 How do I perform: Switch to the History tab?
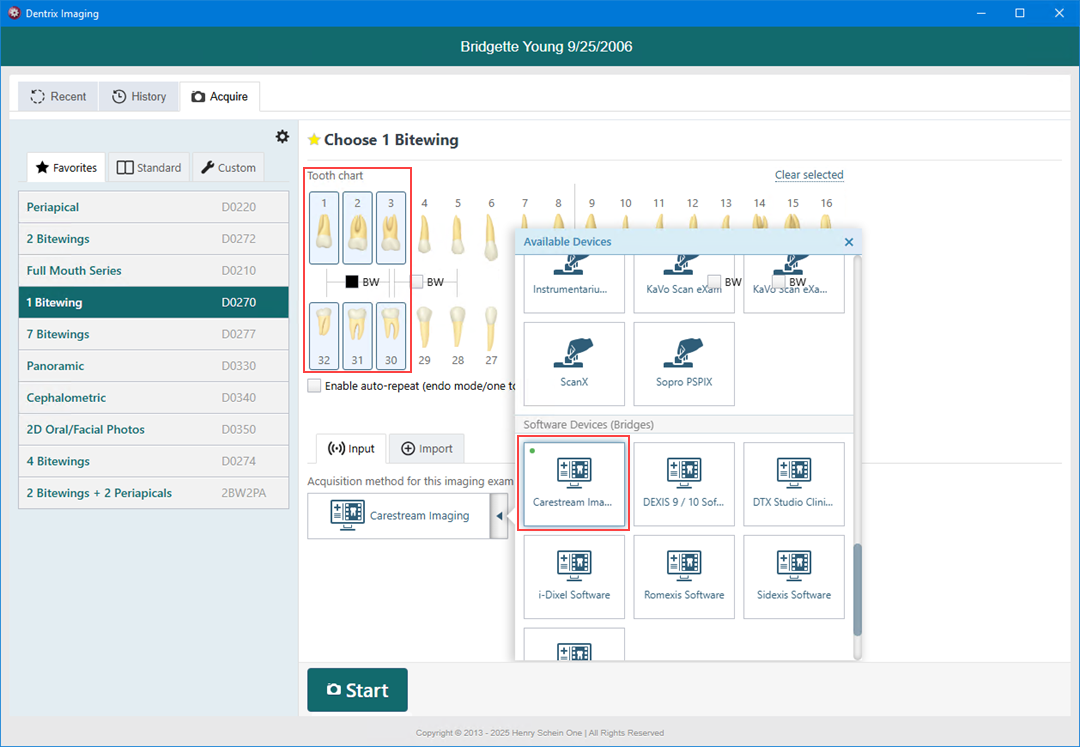[139, 97]
